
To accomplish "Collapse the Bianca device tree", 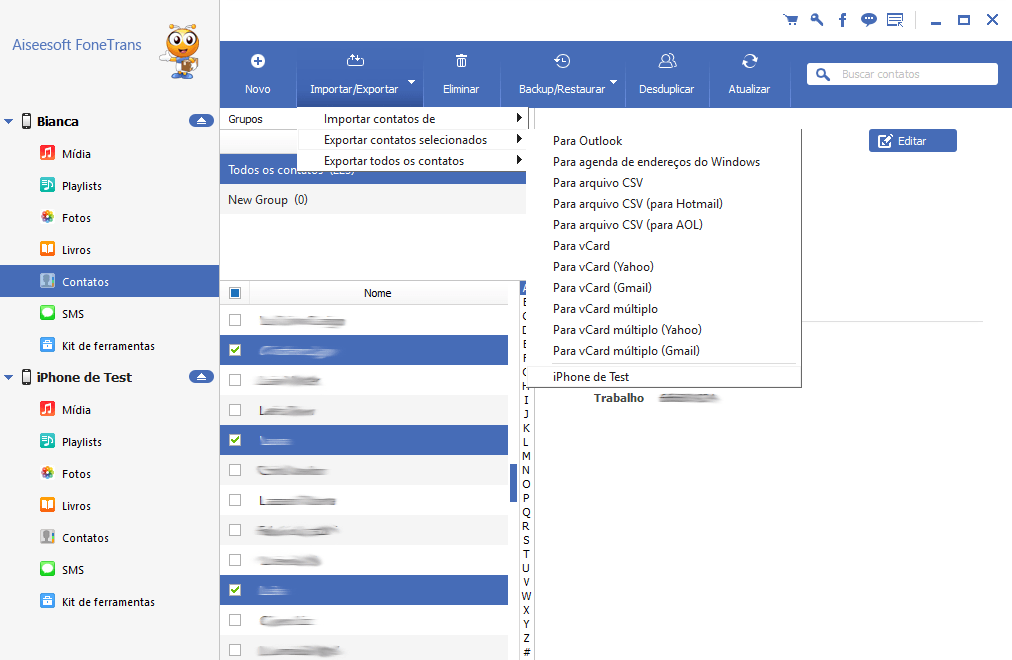I will [x=9, y=122].
